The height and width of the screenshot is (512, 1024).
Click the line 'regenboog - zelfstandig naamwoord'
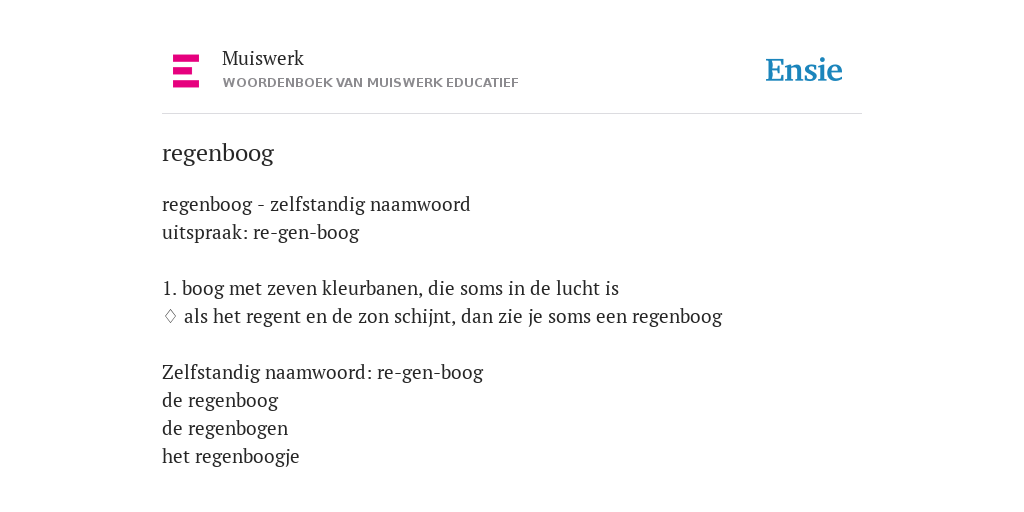pos(316,205)
